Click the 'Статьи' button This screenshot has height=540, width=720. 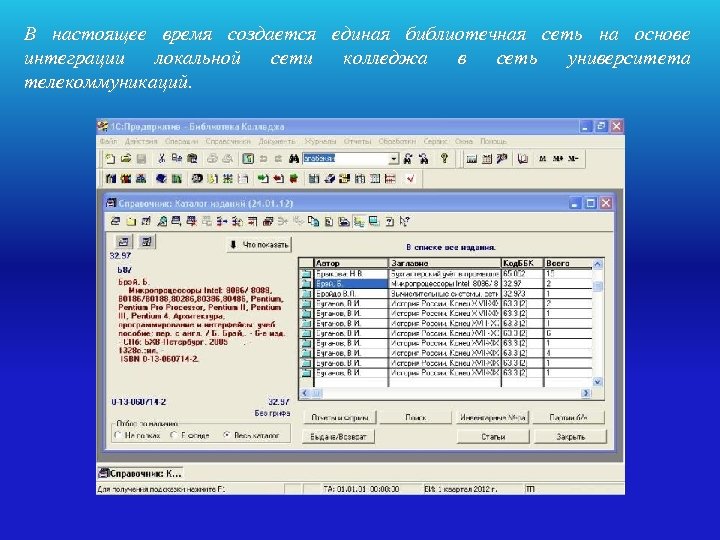point(493,436)
